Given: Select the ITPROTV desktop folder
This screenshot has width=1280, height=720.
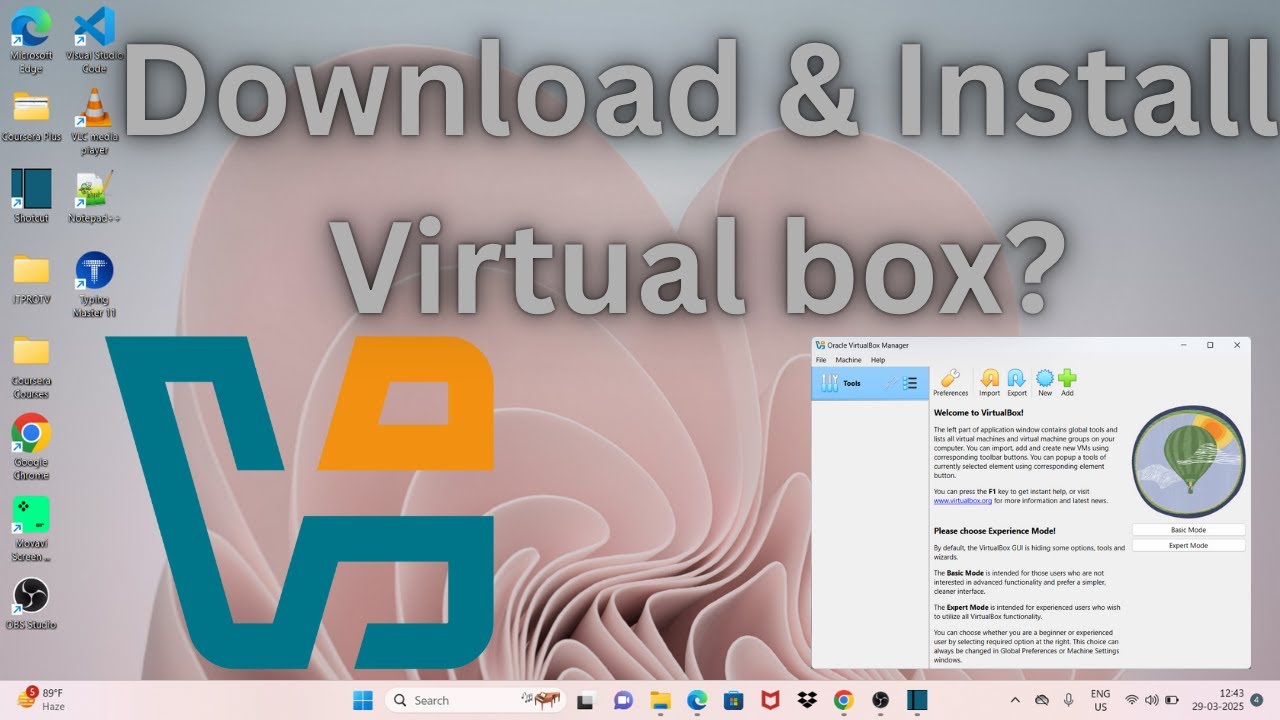Looking at the screenshot, I should pyautogui.click(x=31, y=279).
